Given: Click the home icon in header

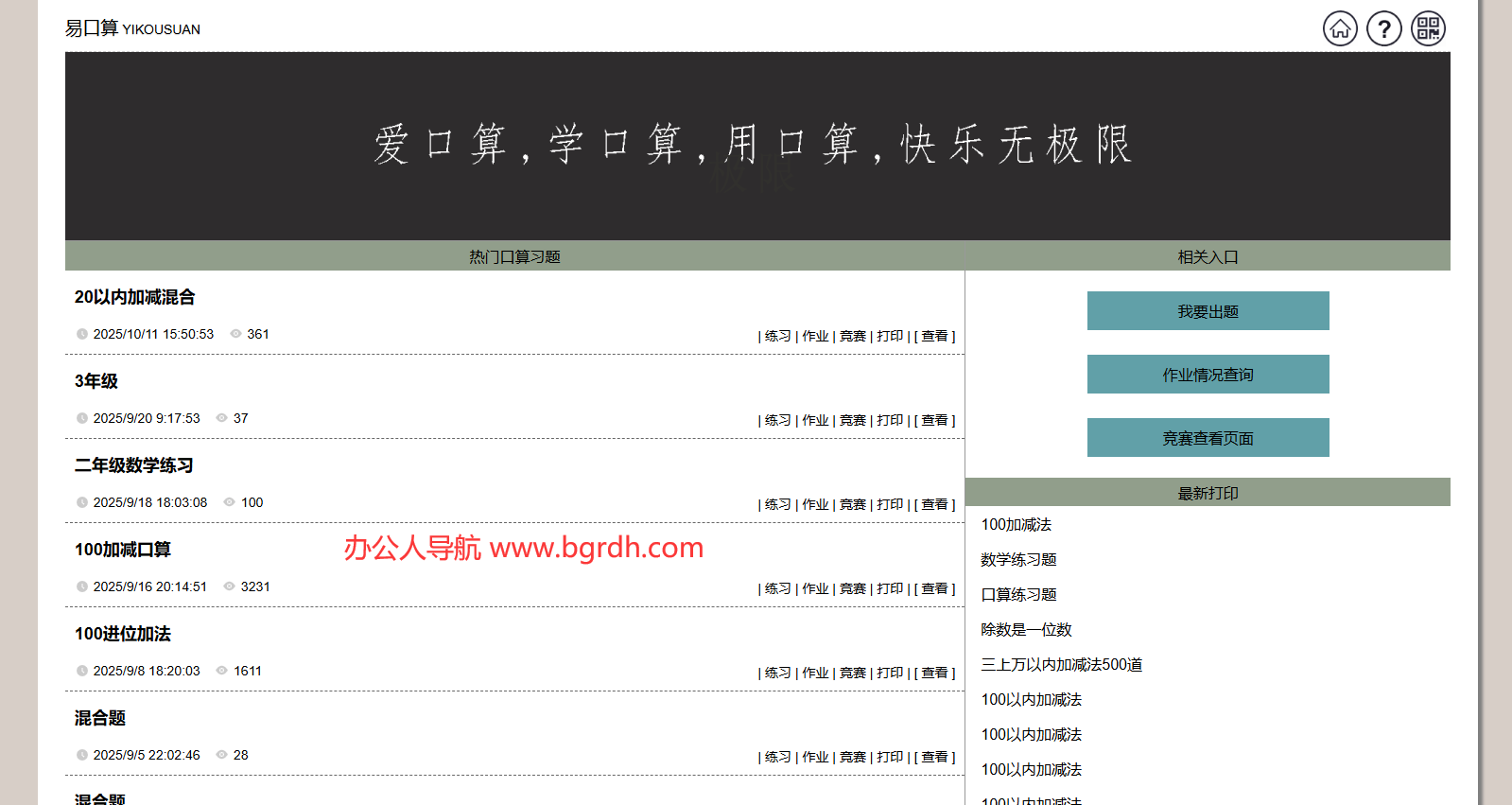Looking at the screenshot, I should coord(1340,28).
